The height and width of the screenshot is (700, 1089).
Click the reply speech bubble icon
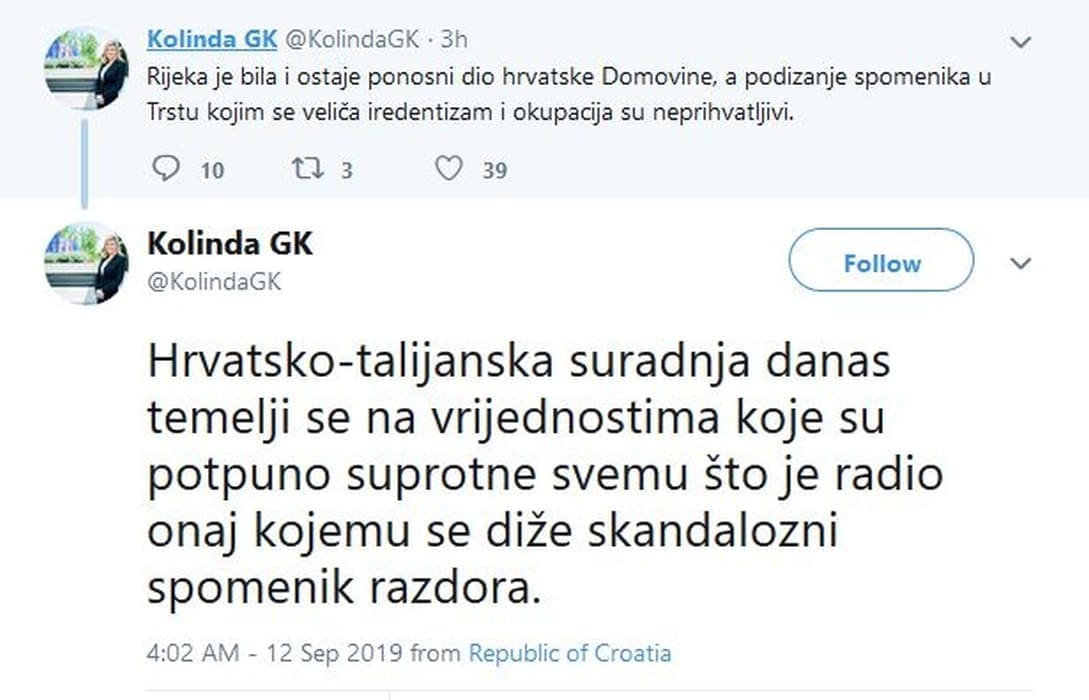coord(165,169)
